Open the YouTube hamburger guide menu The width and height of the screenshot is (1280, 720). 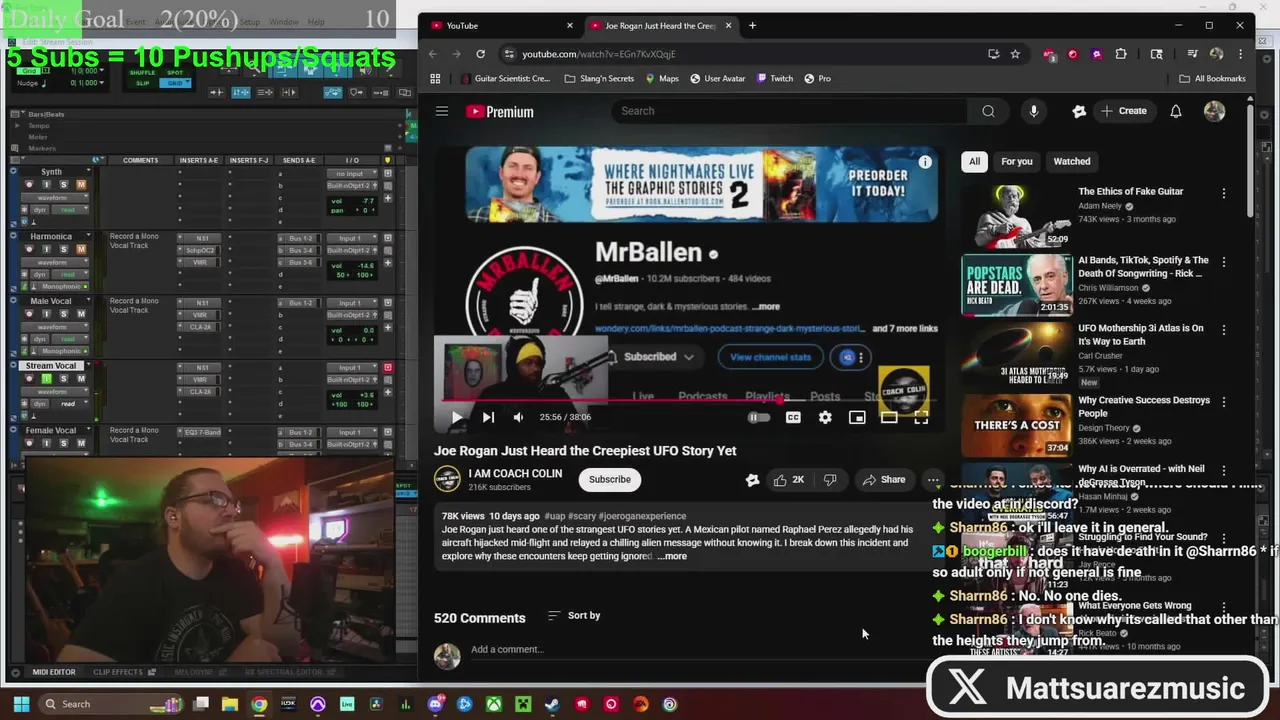click(x=442, y=111)
